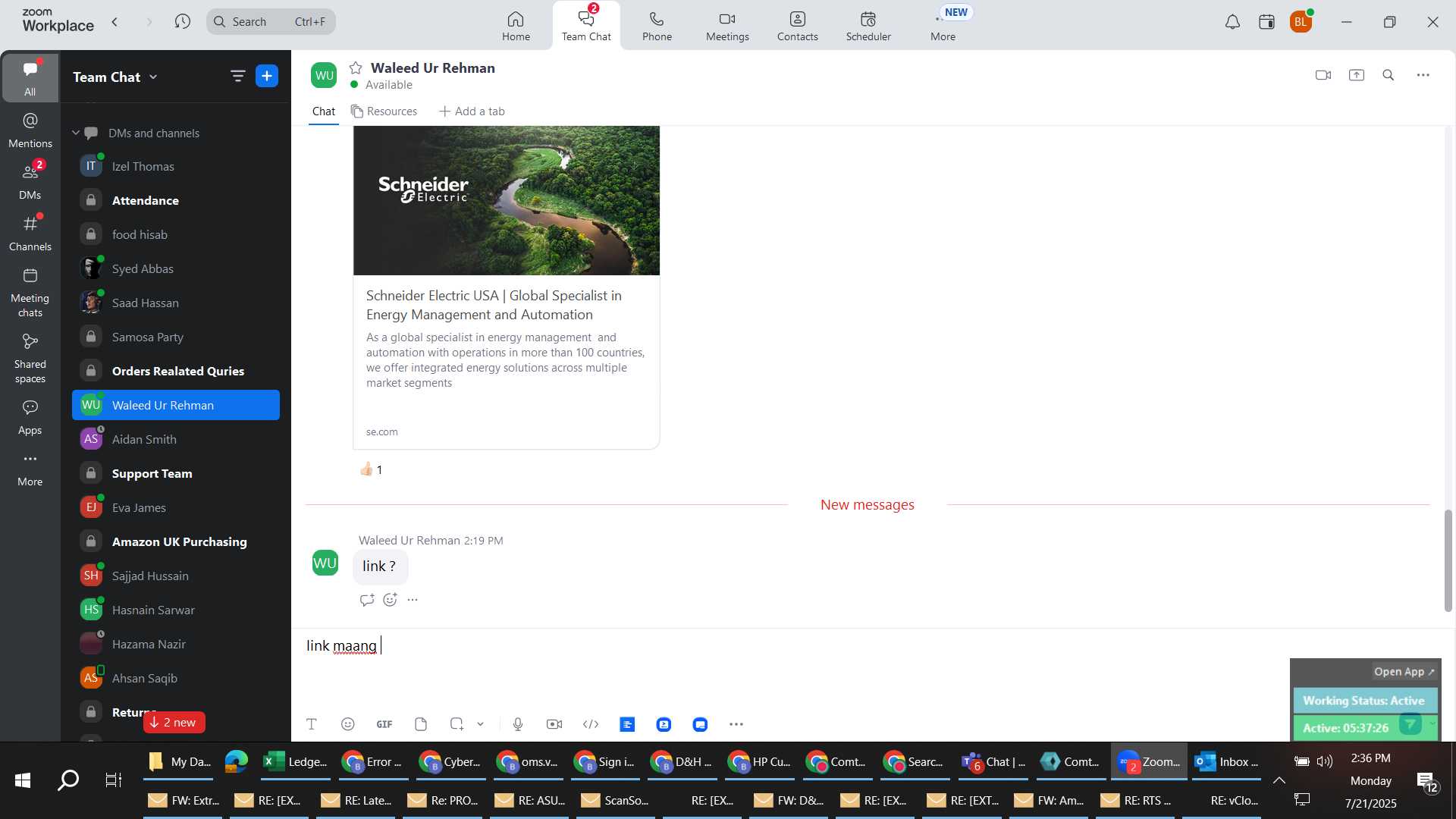Screen dimensions: 1456x819
Task: Open the GIF picker
Action: [x=384, y=724]
